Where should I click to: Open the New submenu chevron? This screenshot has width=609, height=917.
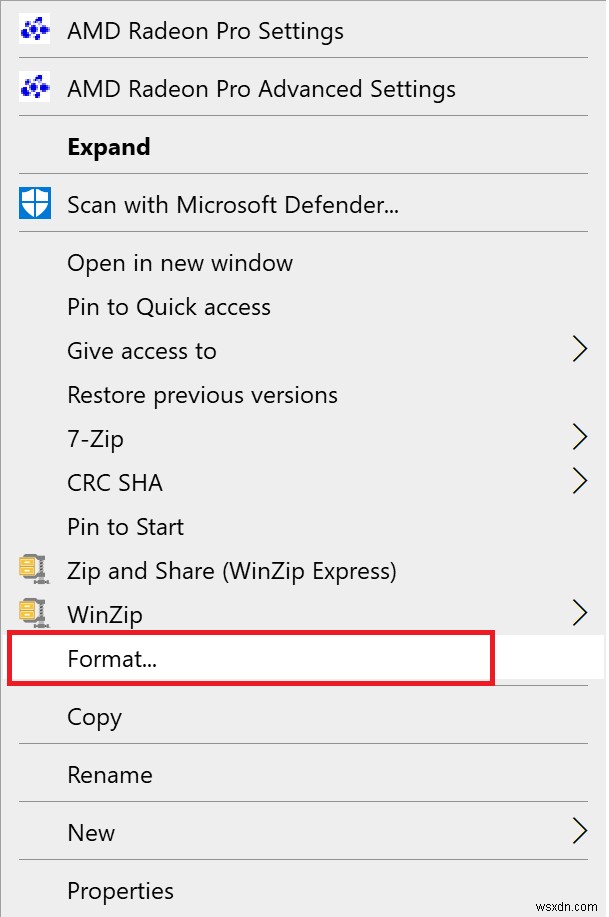coord(580,831)
